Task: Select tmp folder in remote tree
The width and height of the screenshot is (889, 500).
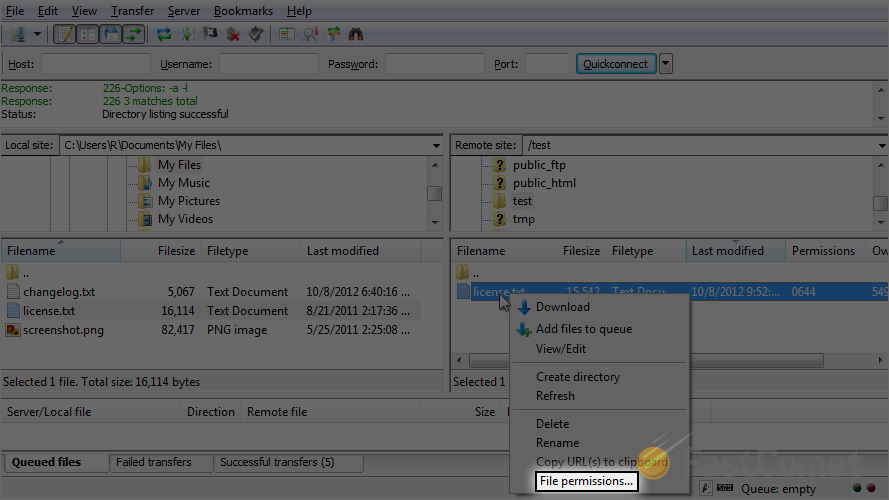Action: pyautogui.click(x=523, y=219)
